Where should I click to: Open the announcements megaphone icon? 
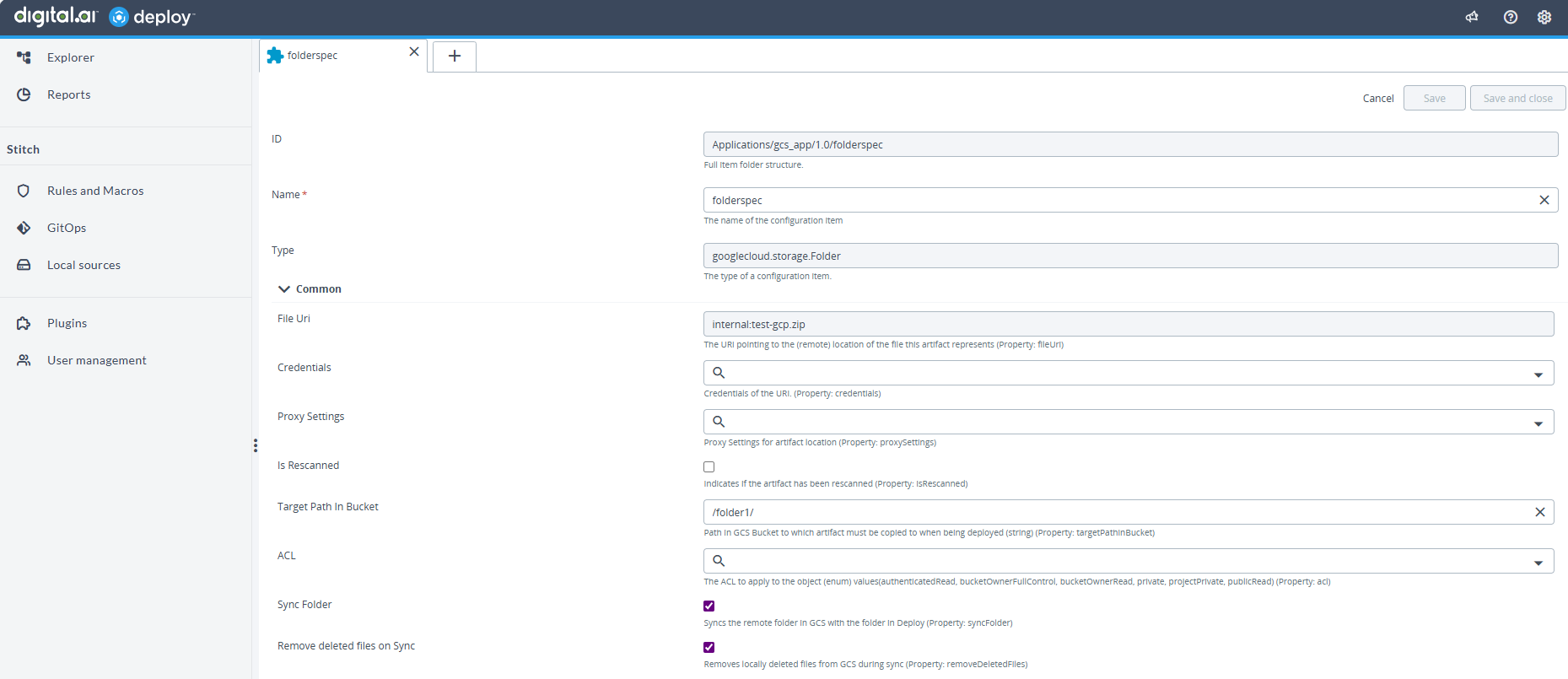1472,17
